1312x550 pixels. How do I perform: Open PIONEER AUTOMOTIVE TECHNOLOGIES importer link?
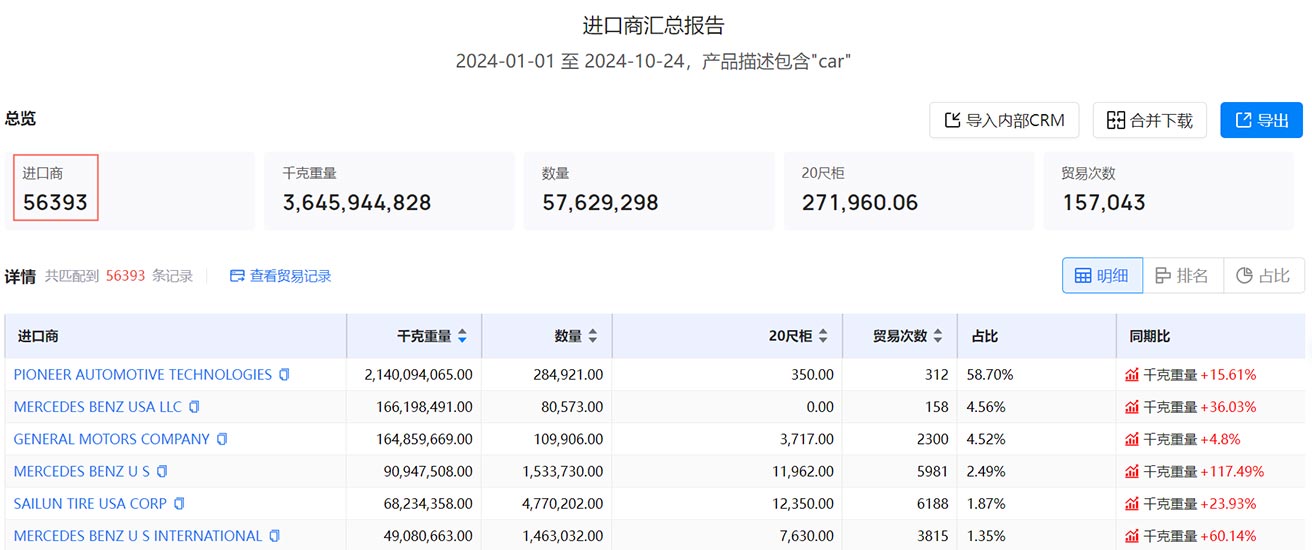coord(143,375)
